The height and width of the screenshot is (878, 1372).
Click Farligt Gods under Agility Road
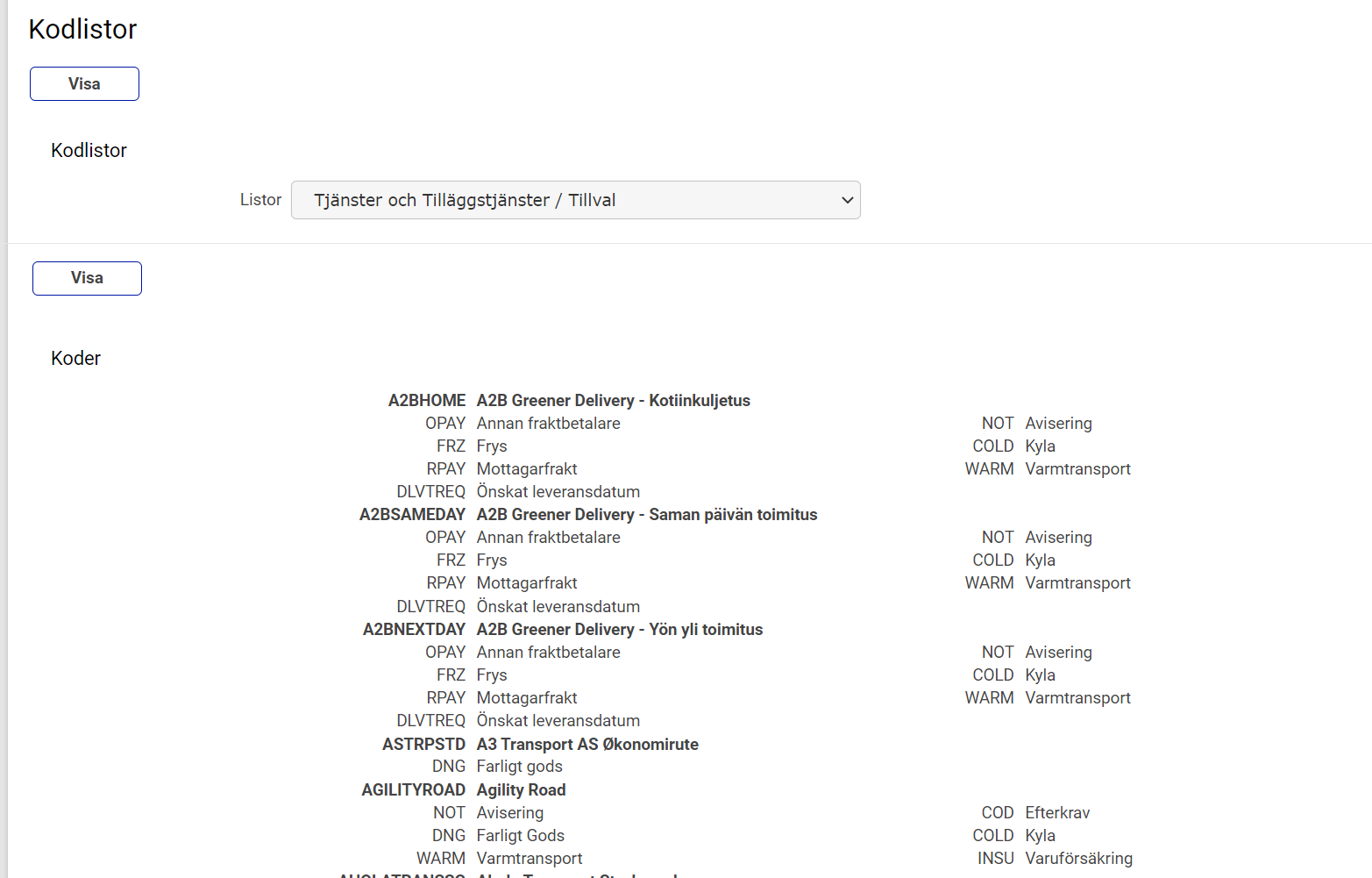[x=521, y=835]
